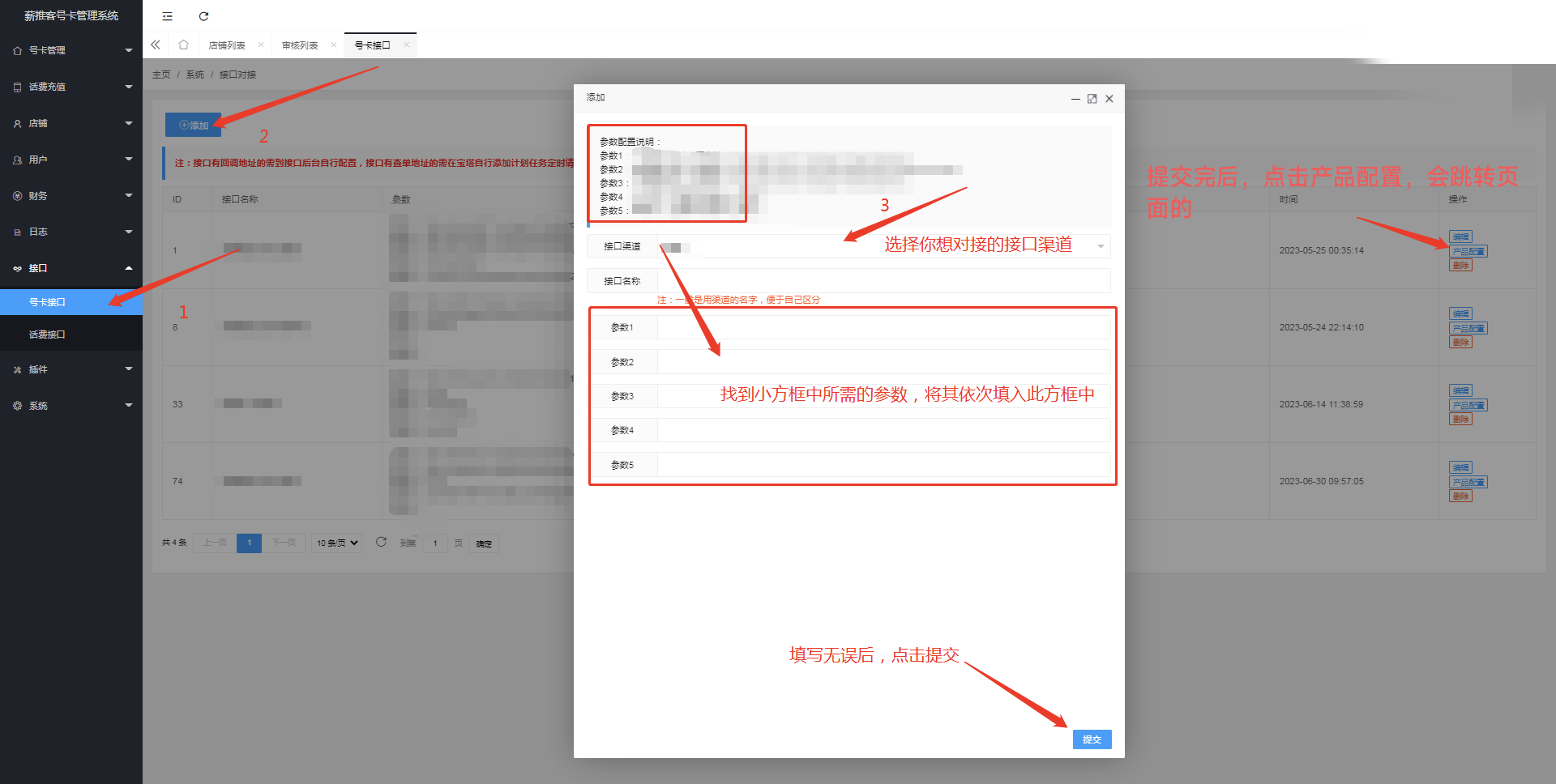Expand the 系统 sidebar menu
1556x784 pixels.
point(71,406)
